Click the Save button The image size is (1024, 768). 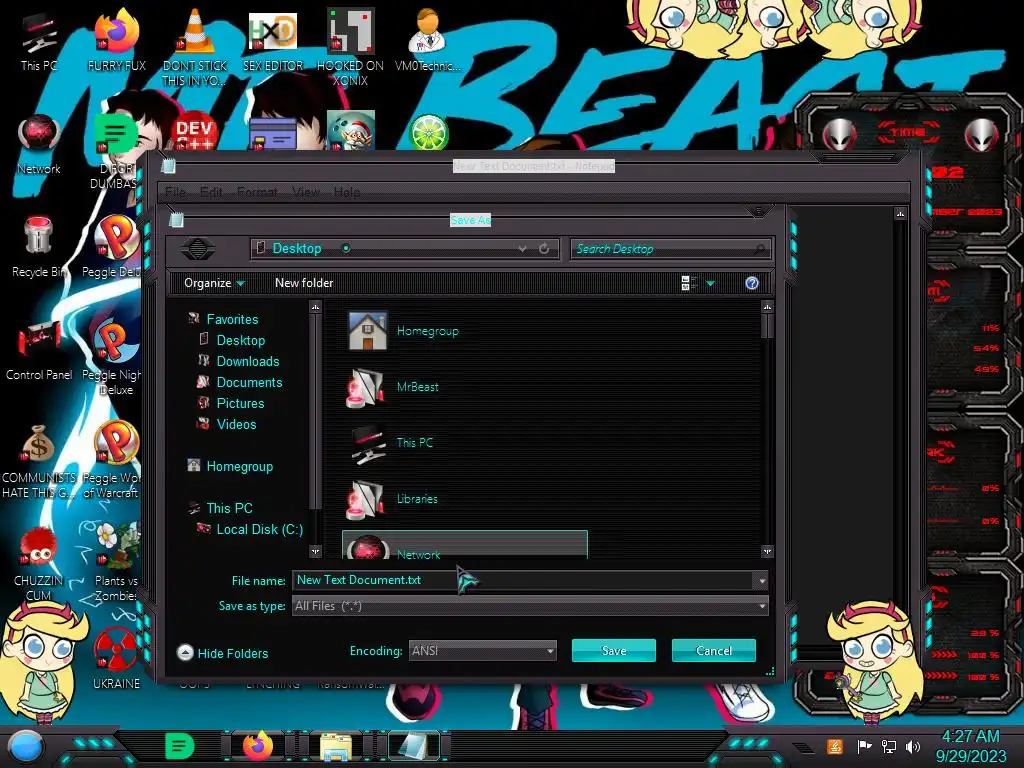(x=614, y=650)
